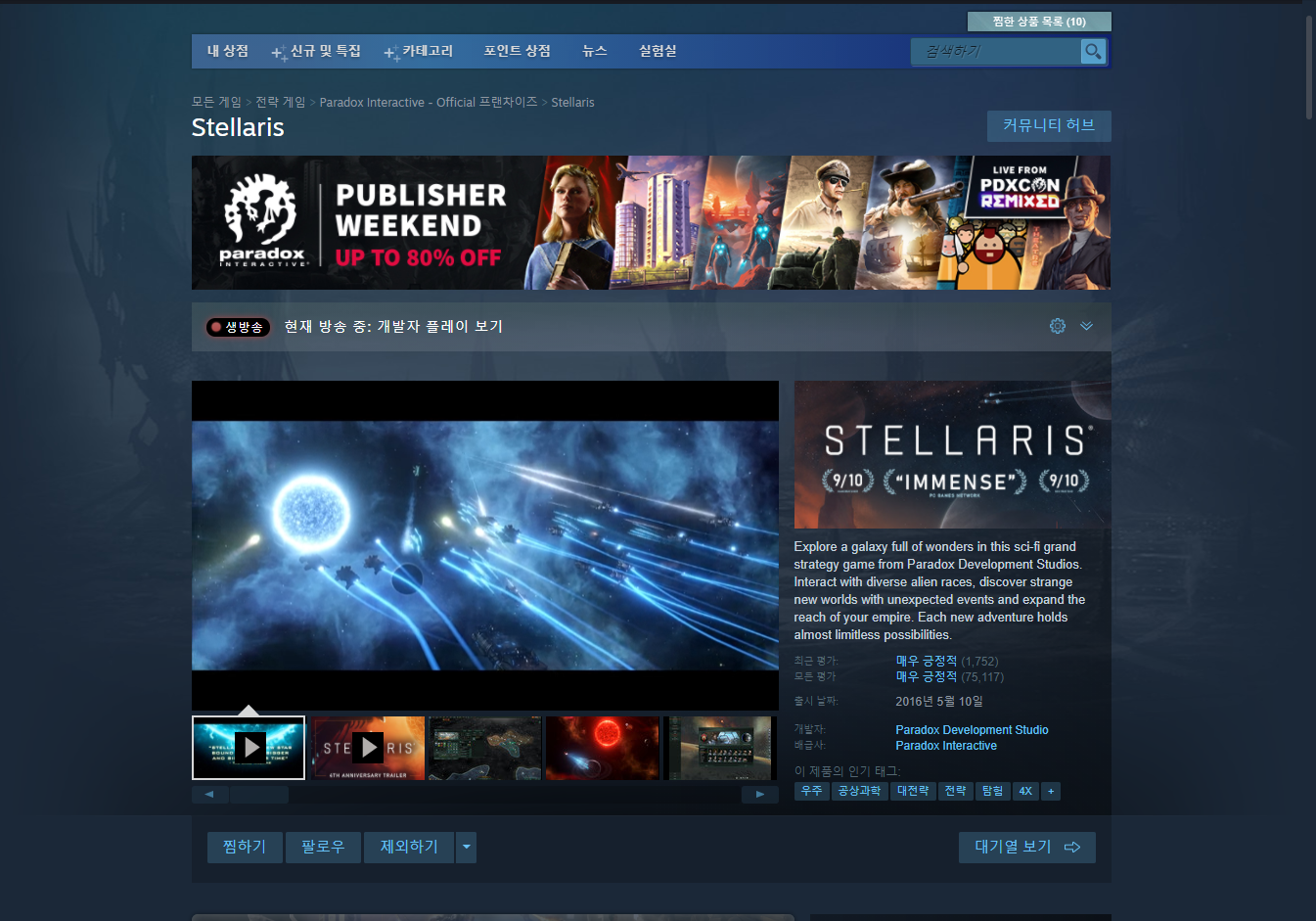Viewport: 1316px width, 921px height.
Task: Open the 포인트 상점 tab
Action: point(517,51)
